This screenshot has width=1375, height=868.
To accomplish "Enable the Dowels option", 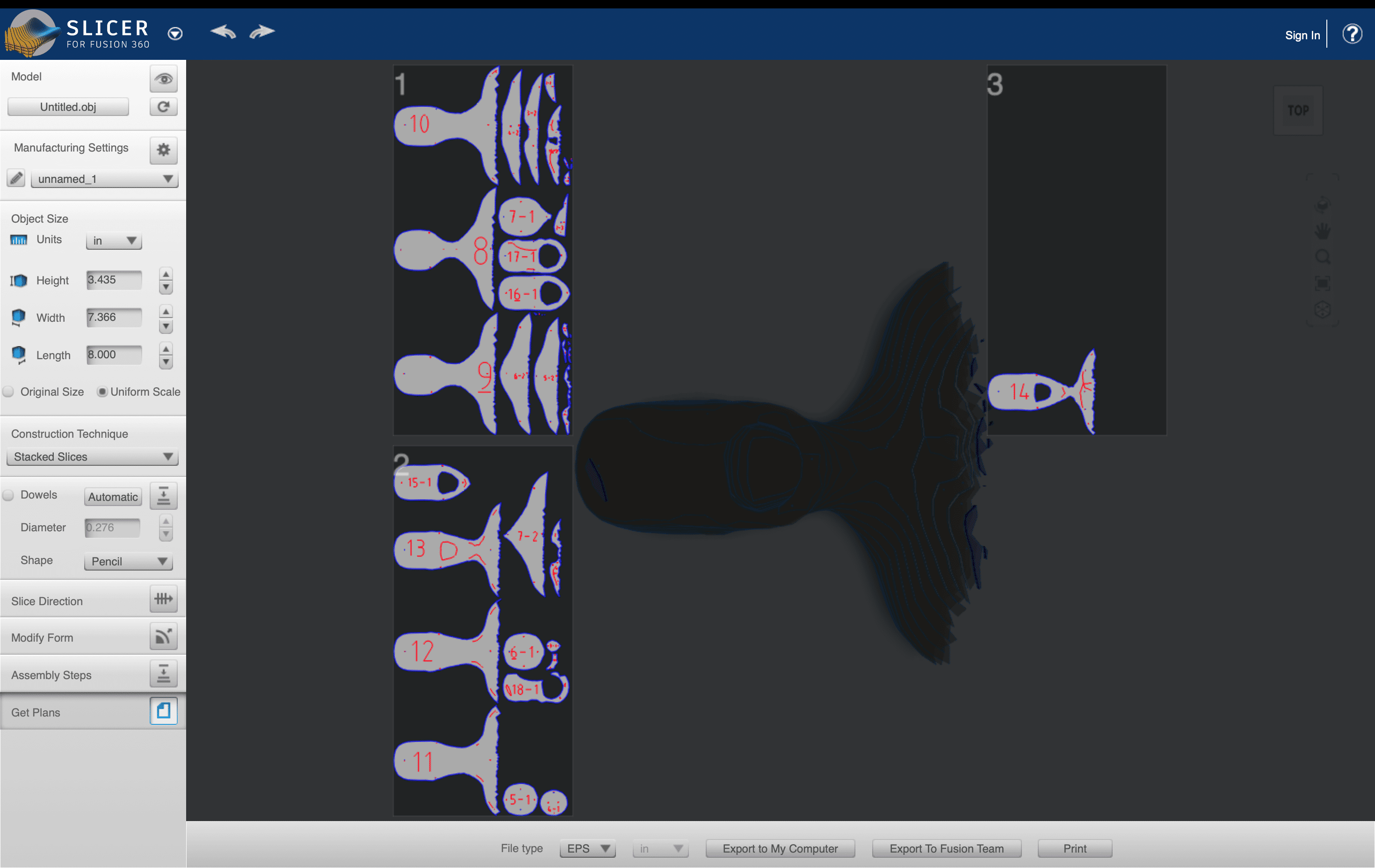I will pyautogui.click(x=8, y=495).
